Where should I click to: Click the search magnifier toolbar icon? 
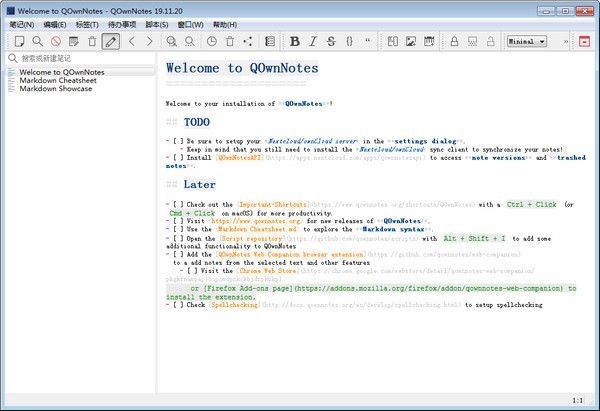[x=37, y=41]
